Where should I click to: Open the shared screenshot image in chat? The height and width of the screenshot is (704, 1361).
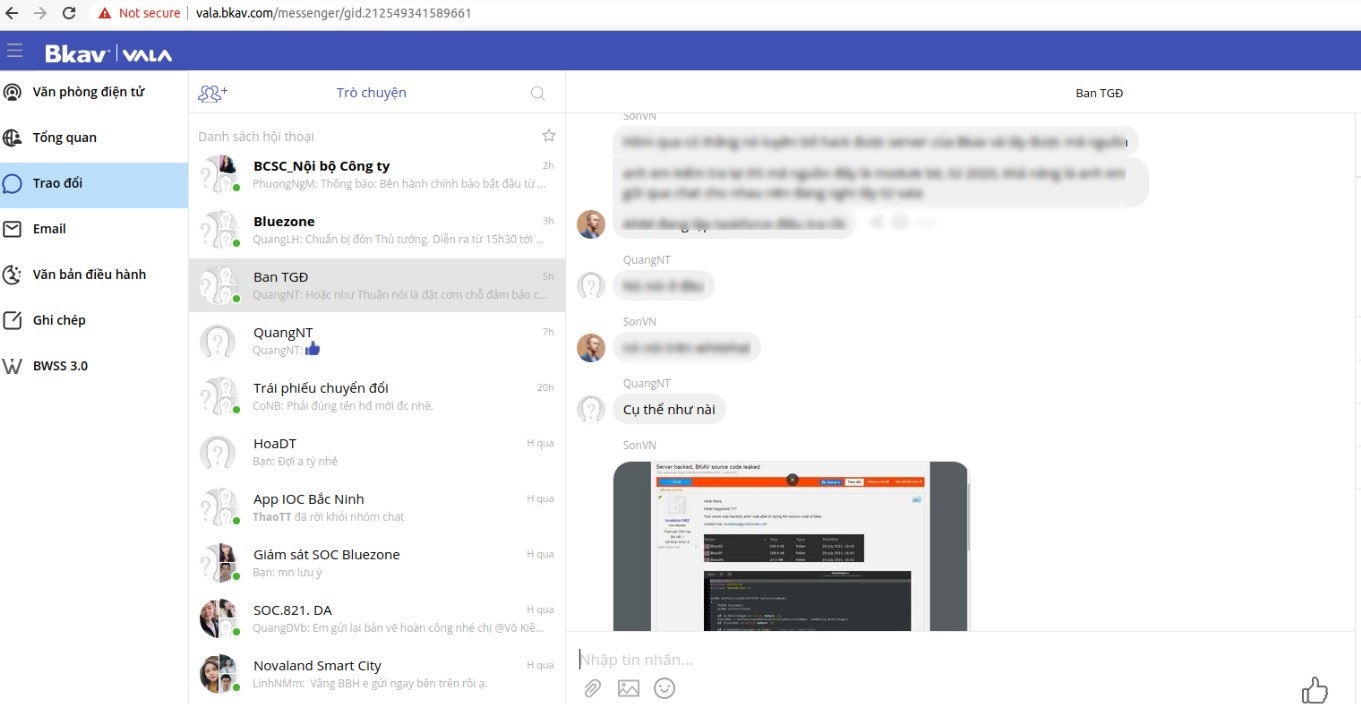point(791,546)
